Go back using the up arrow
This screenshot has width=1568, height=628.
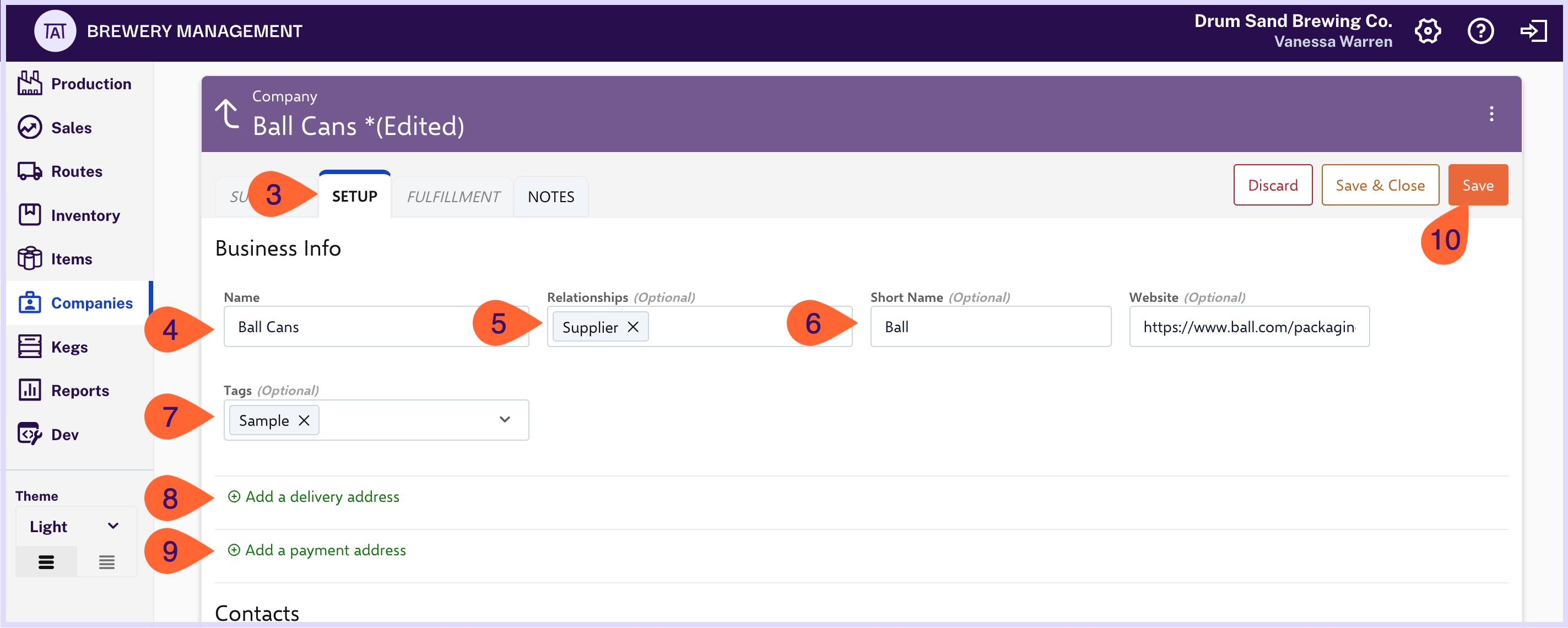[228, 114]
